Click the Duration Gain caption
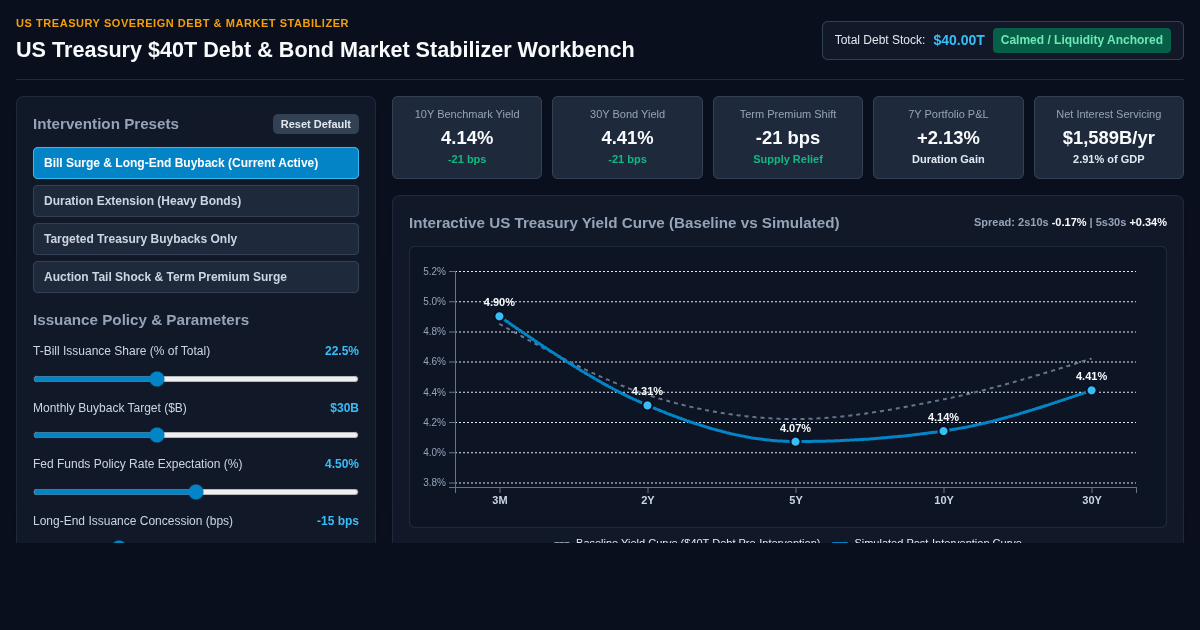 point(948,159)
